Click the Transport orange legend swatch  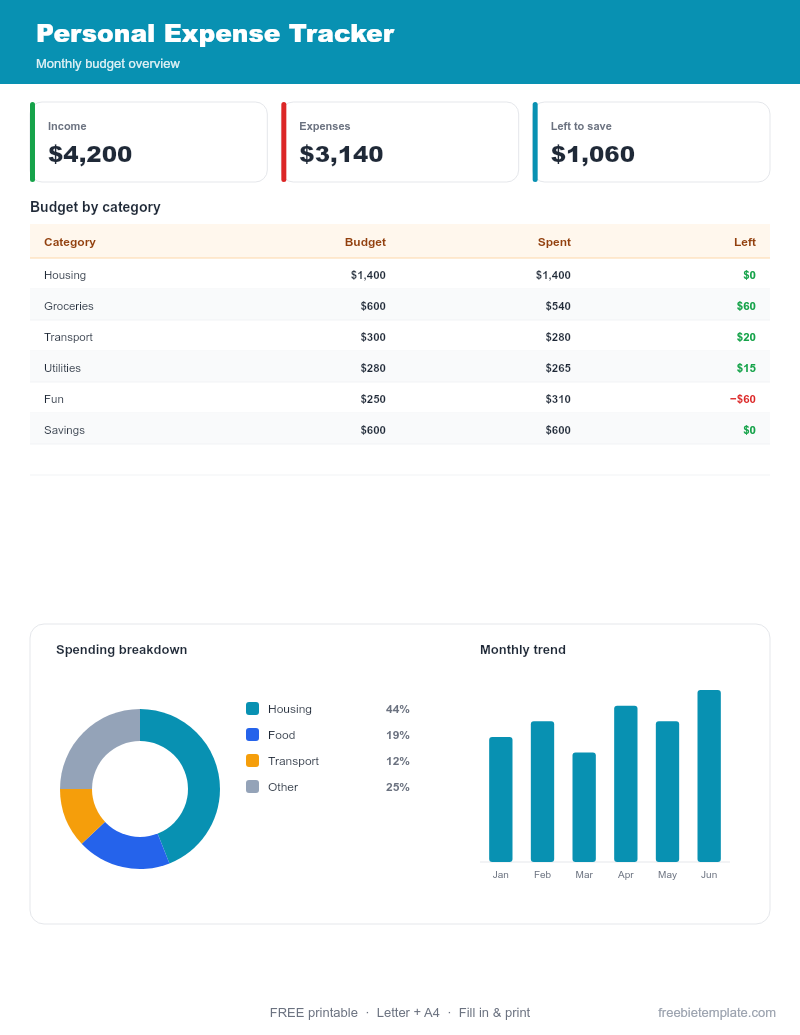[x=252, y=760]
